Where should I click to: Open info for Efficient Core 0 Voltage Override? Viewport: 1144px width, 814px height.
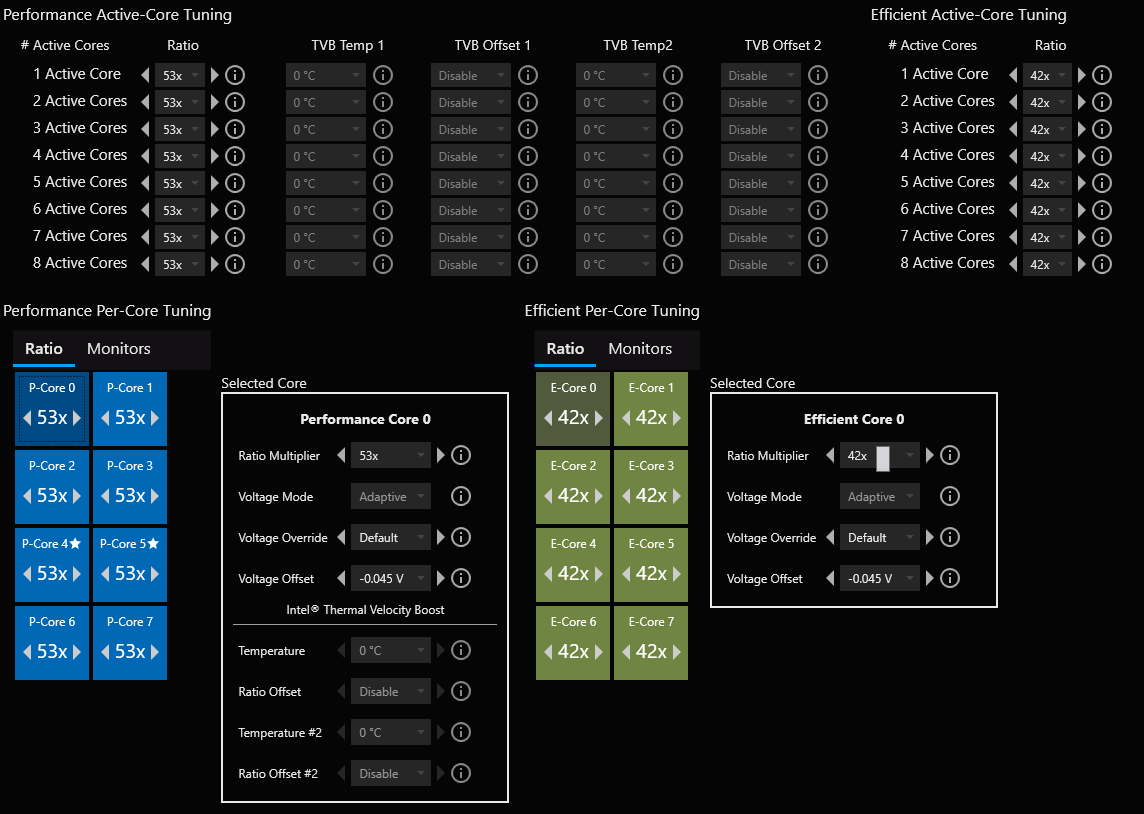[949, 537]
